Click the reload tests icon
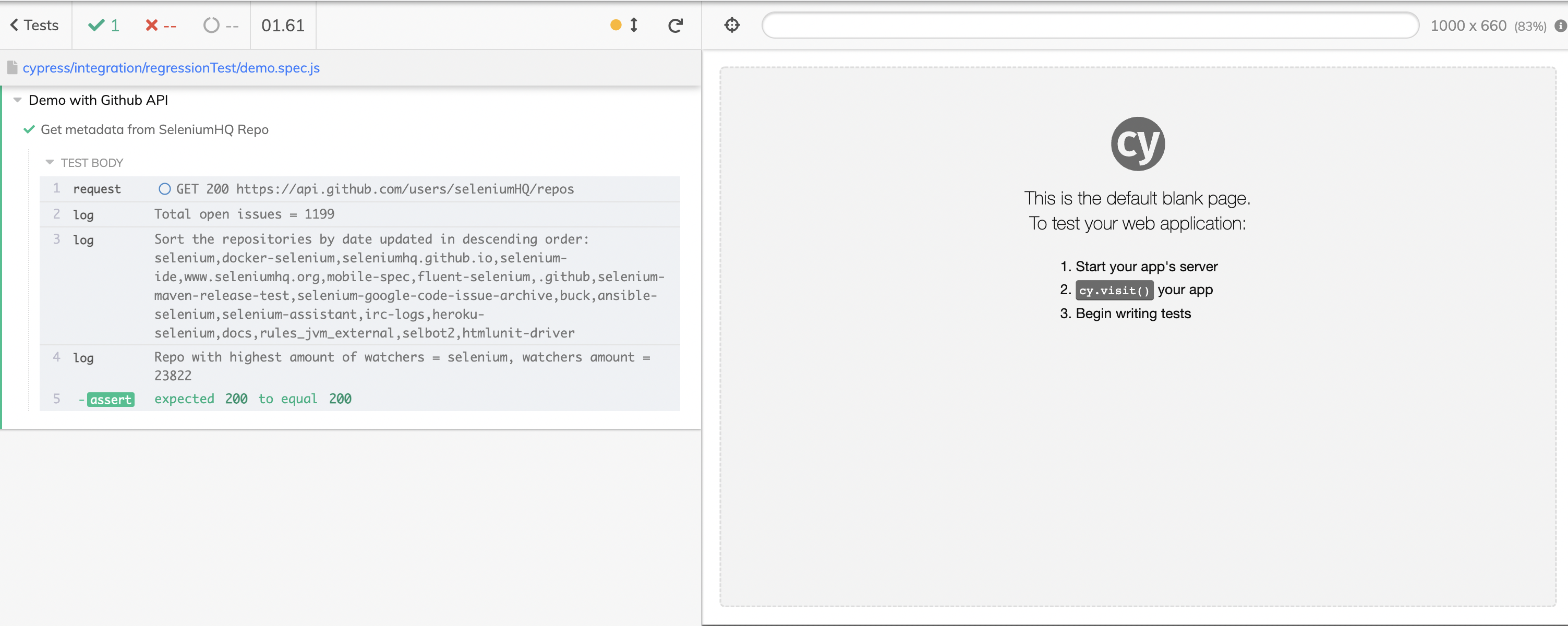This screenshot has height=626, width=1568. click(x=675, y=26)
